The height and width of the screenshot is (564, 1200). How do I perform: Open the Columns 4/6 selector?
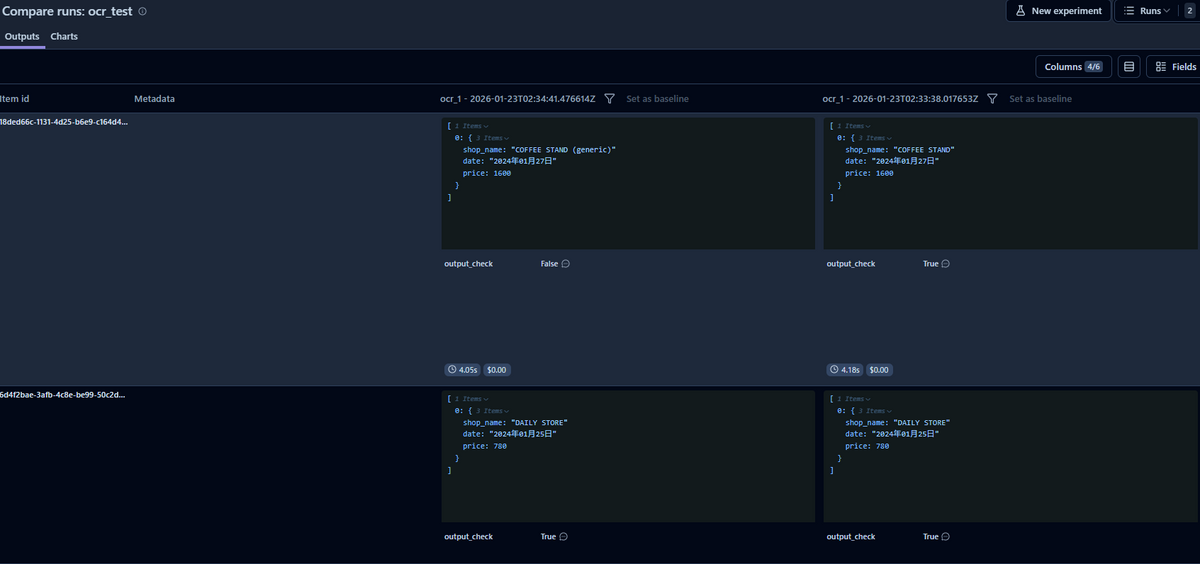point(1073,67)
